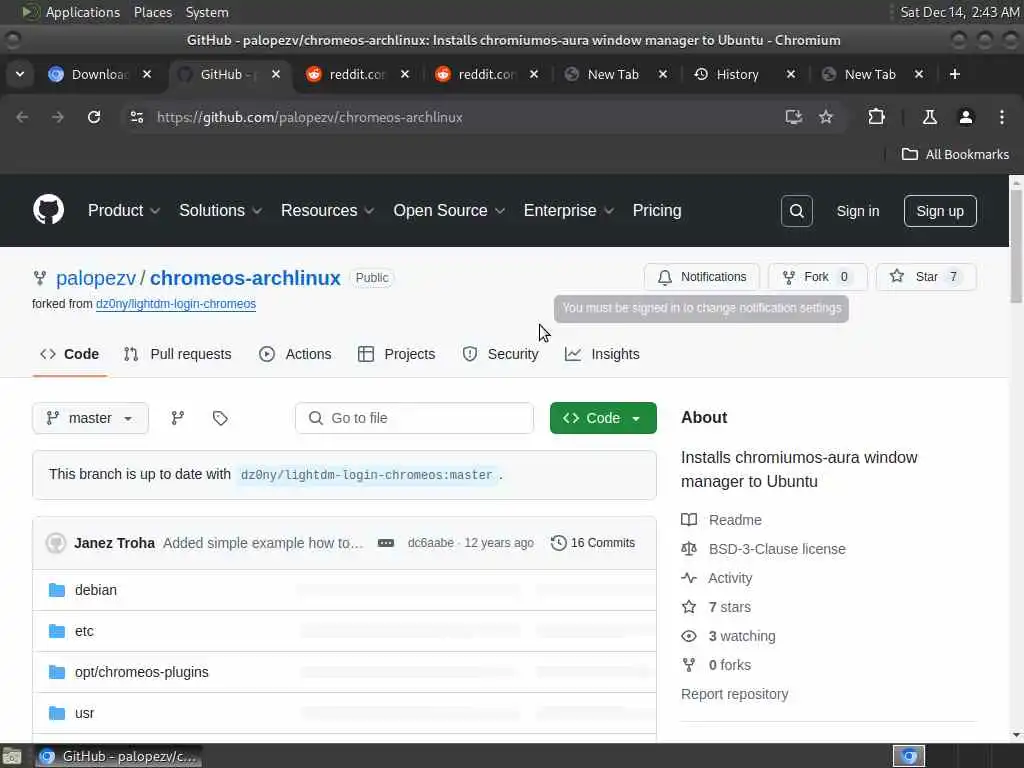Image resolution: width=1024 pixels, height=768 pixels.
Task: Click the Janez Troha author avatar
Action: point(56,543)
